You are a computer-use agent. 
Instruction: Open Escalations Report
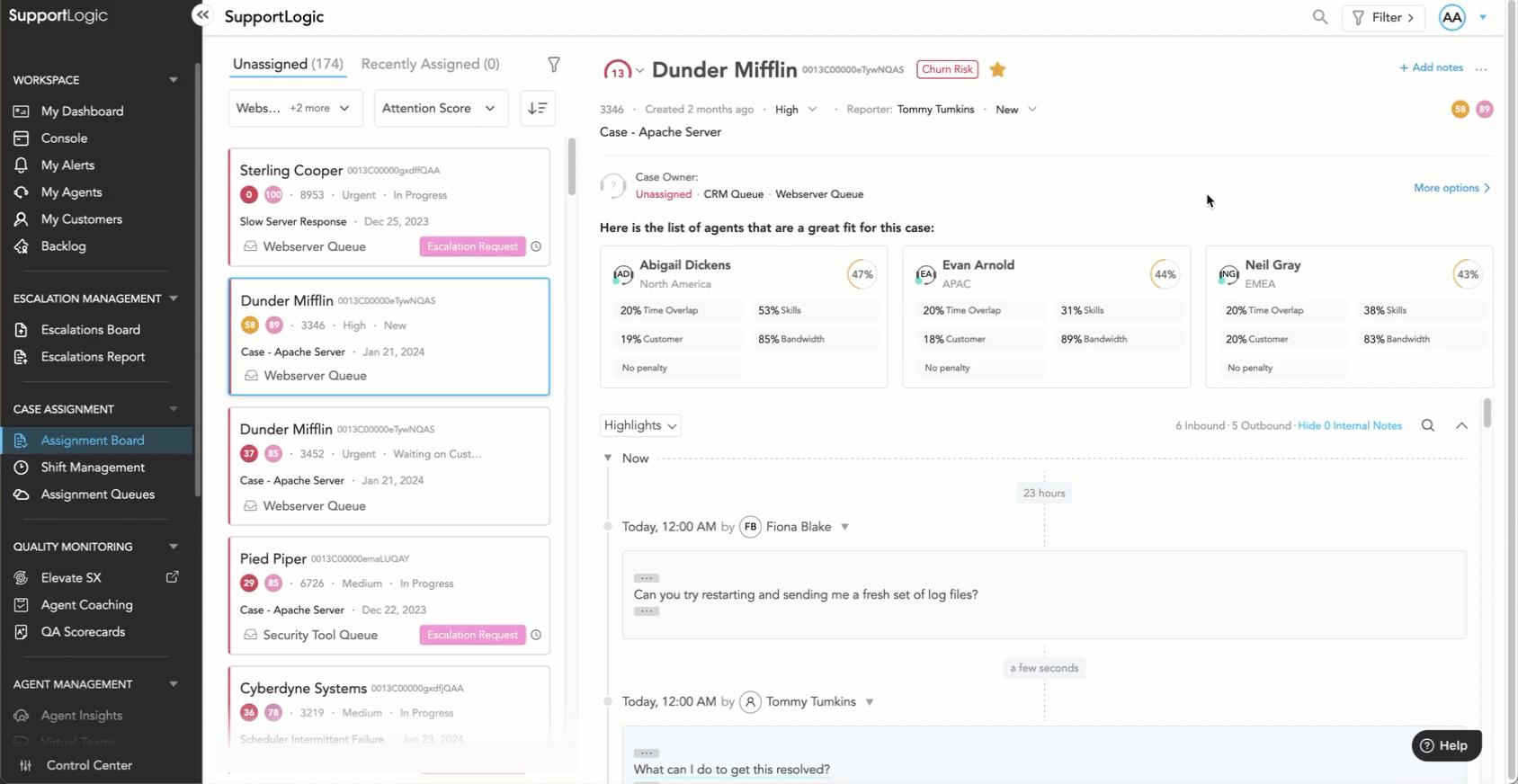[x=93, y=357]
